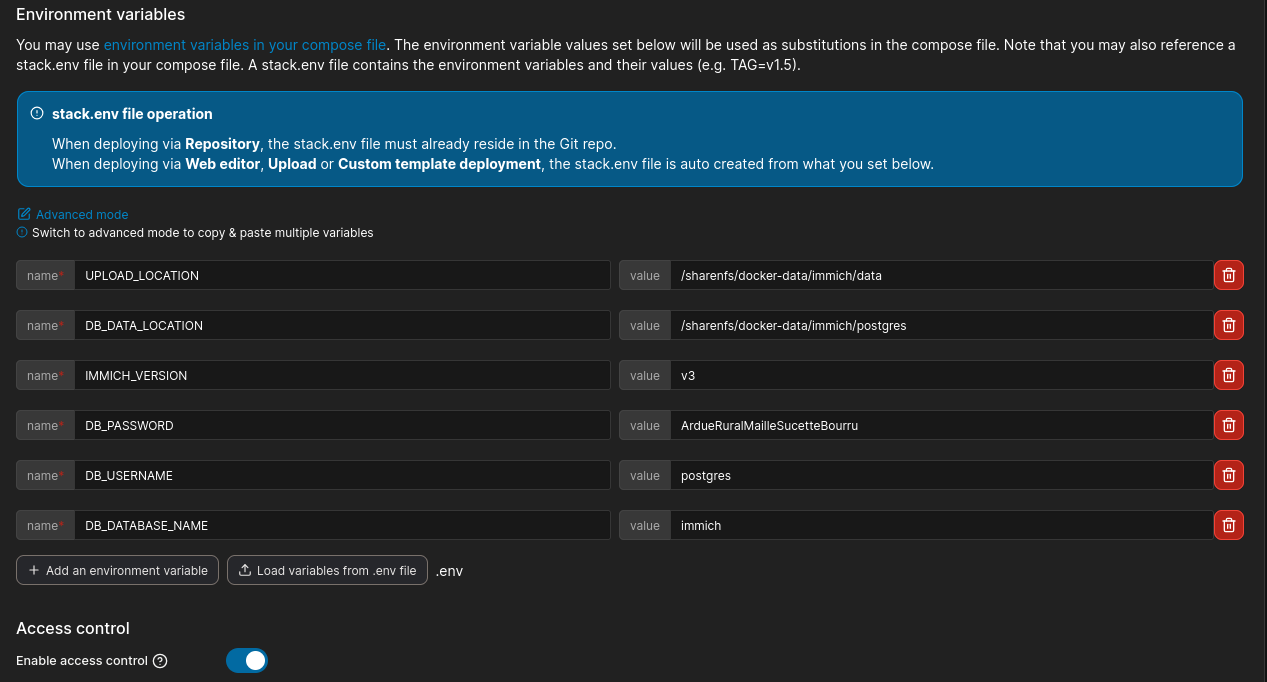Click the value field containing immich
This screenshot has height=682, width=1267.
[941, 525]
